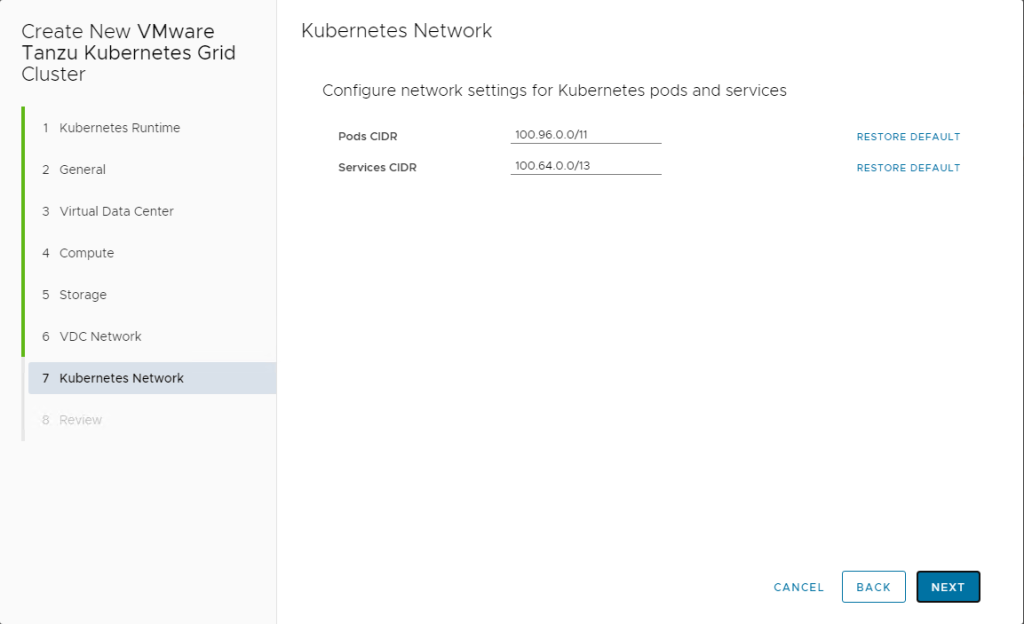Screen dimensions: 1024x624
Task: Go to the Kubernetes Runtime step
Action: pos(151,128)
